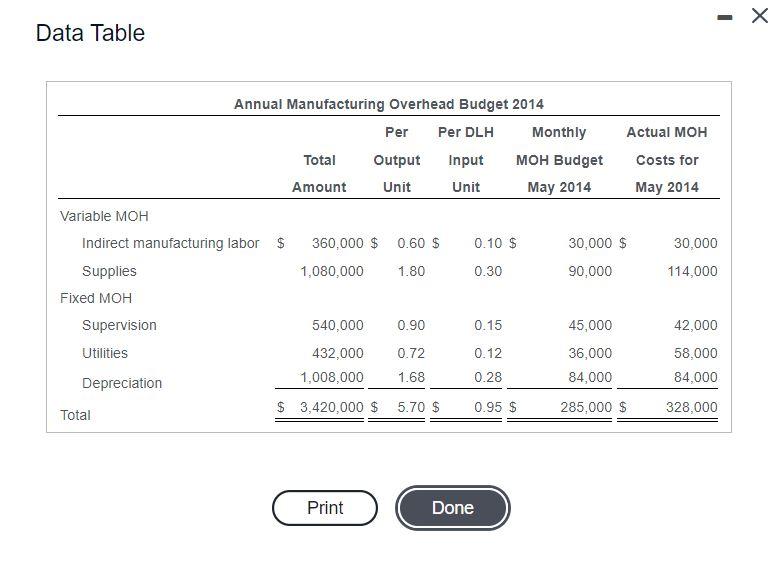Click the Total Amount column header
The height and width of the screenshot is (566, 783).
pos(319,173)
